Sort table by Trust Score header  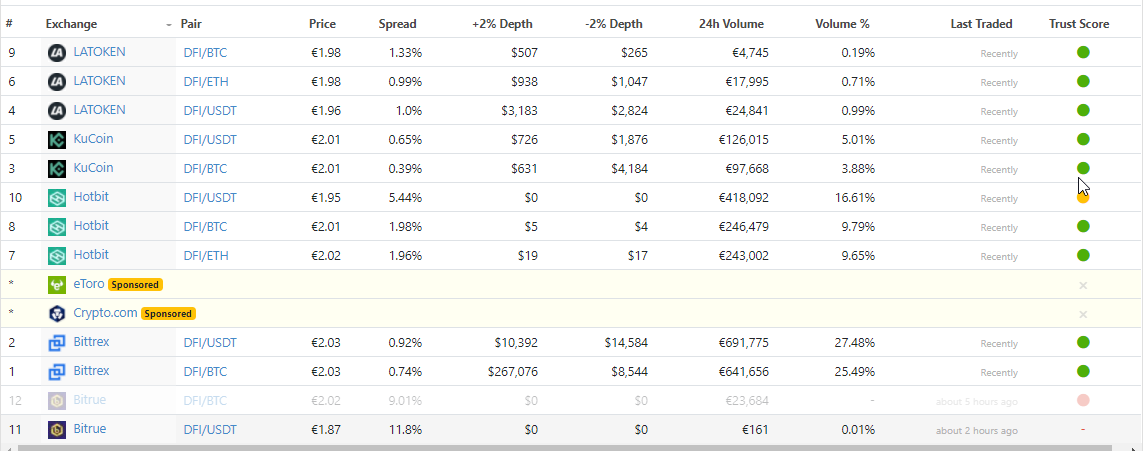tap(1078, 24)
